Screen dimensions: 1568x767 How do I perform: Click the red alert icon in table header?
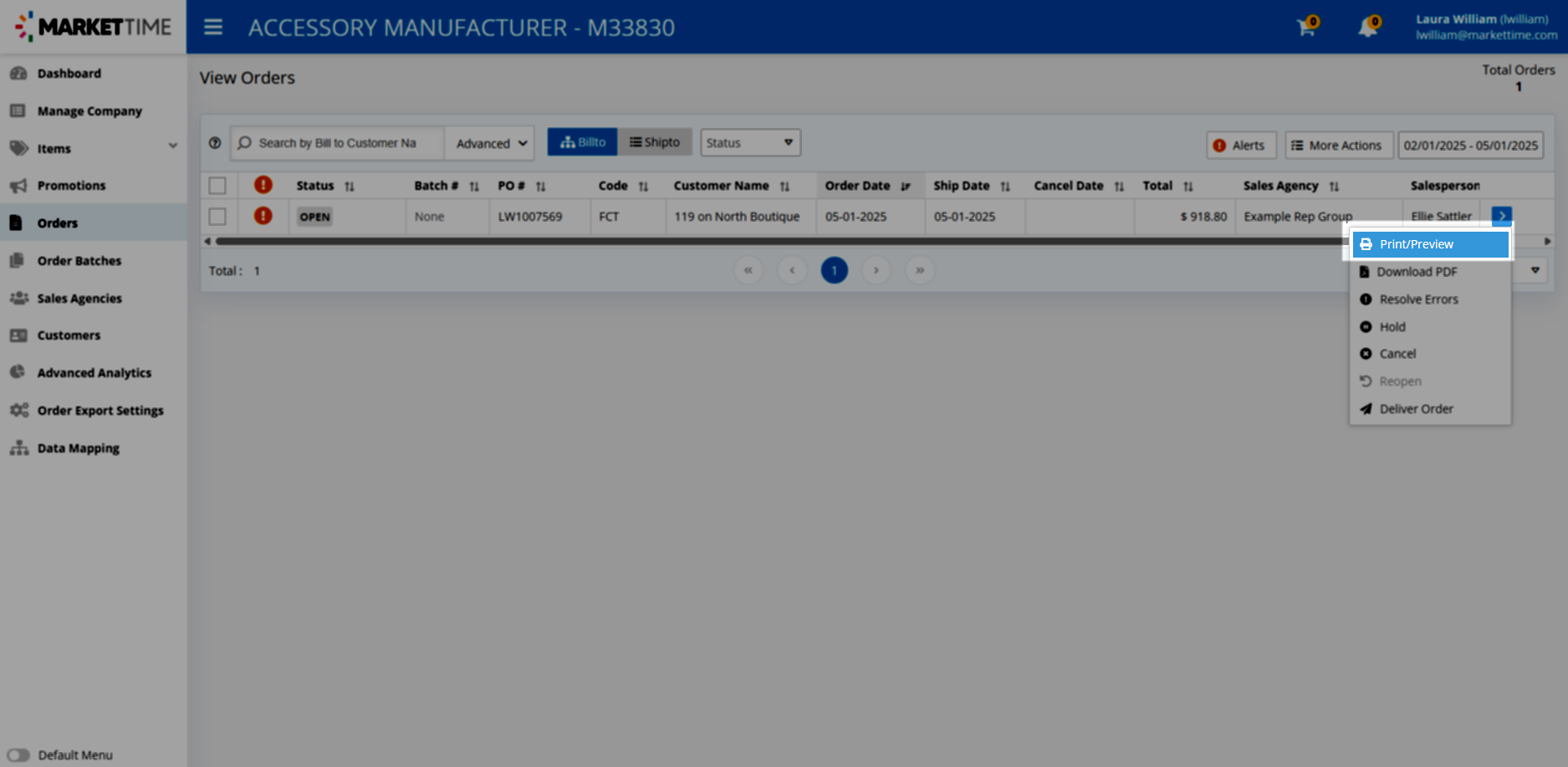(x=263, y=185)
